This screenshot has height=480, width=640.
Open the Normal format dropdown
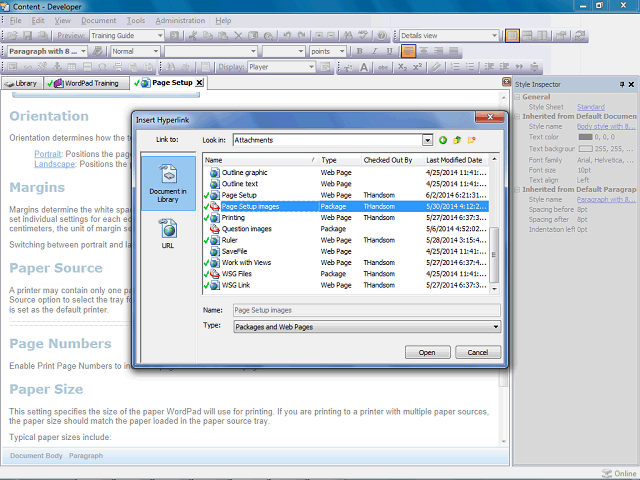tap(156, 51)
